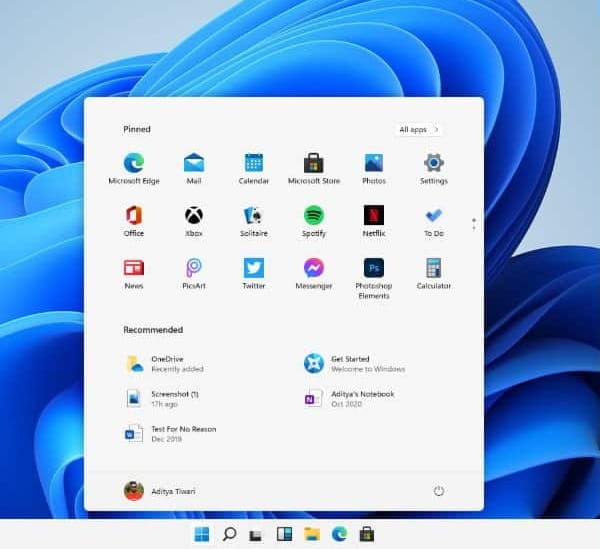600x549 pixels.
Task: Go to next pinned apps page dots
Action: (474, 224)
